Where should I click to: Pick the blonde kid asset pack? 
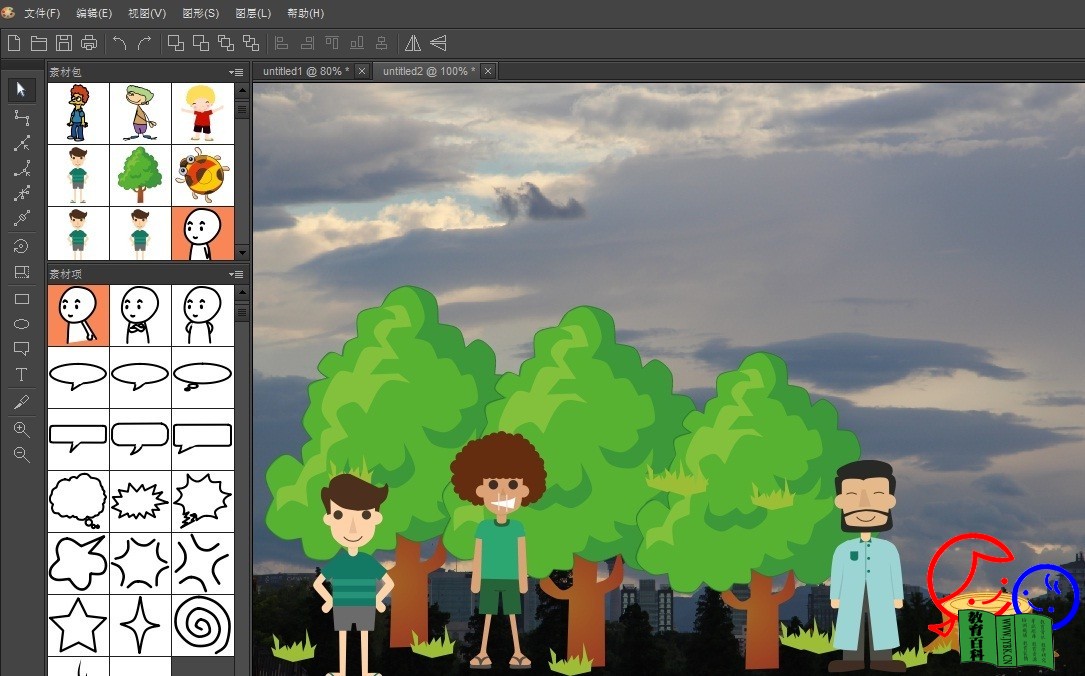(x=203, y=113)
